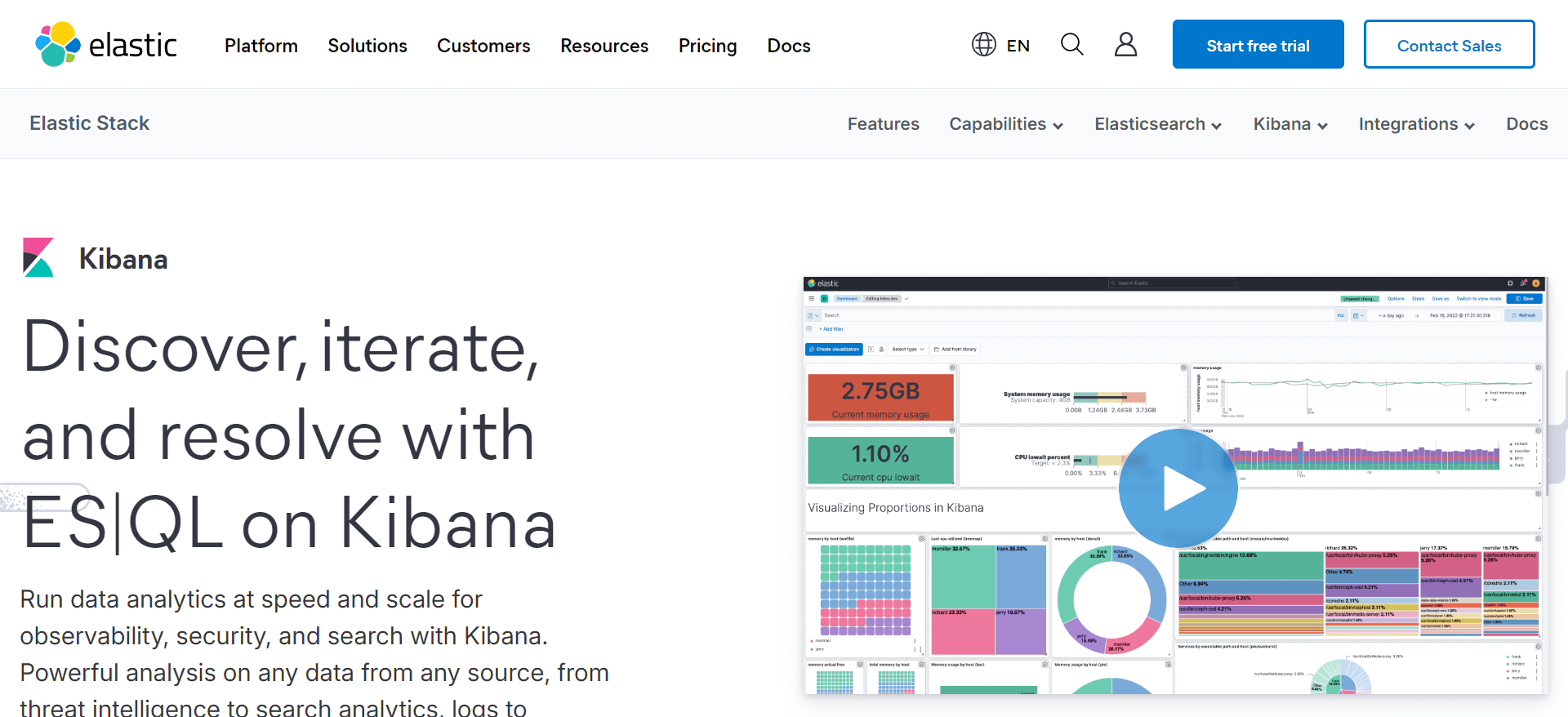Expand the Integrations dropdown
The height and width of the screenshot is (717, 1568).
[x=1416, y=124]
